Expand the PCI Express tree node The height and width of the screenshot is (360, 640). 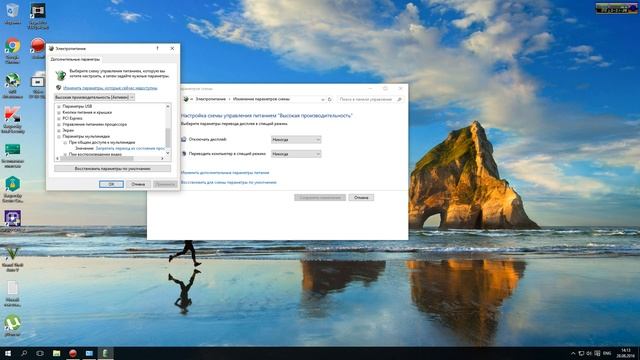point(59,118)
